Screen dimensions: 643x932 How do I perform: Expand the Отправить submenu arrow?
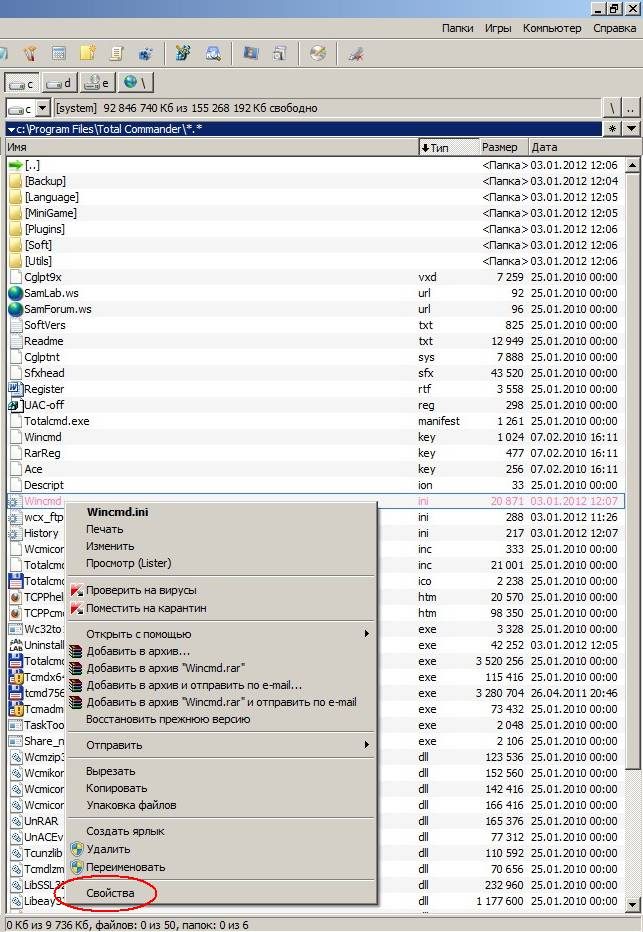(367, 745)
